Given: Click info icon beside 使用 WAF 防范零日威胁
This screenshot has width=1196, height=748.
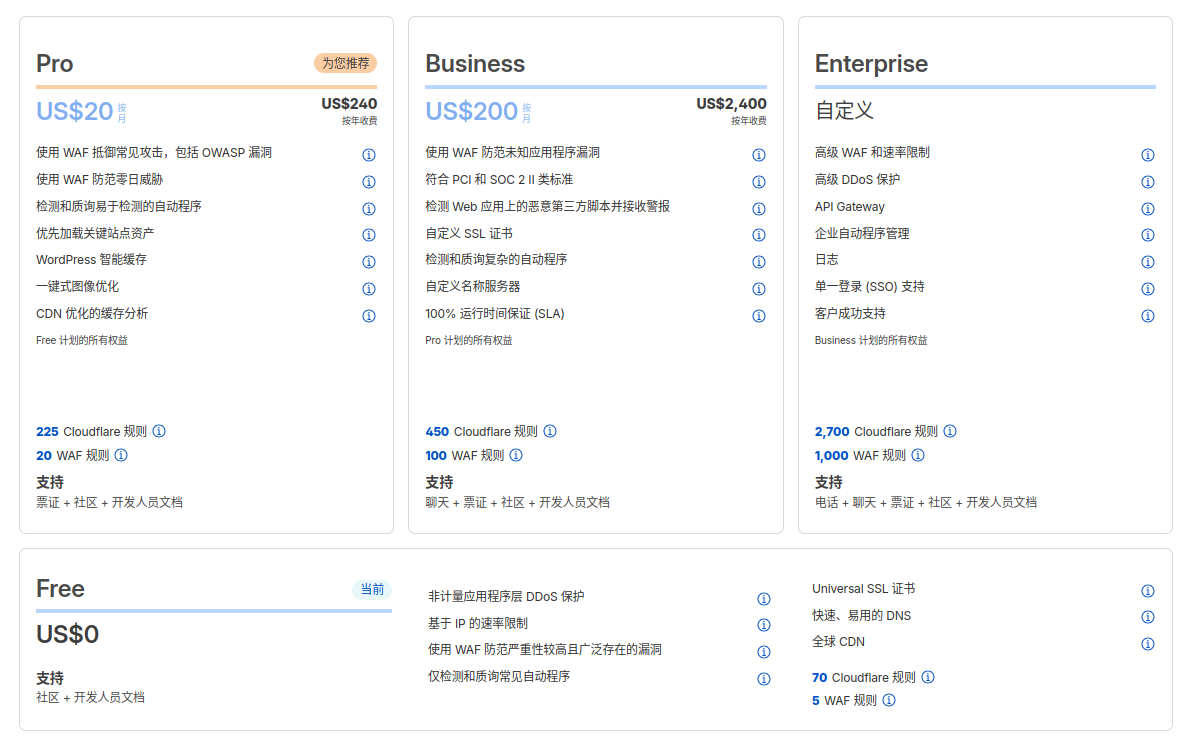Looking at the screenshot, I should (368, 181).
